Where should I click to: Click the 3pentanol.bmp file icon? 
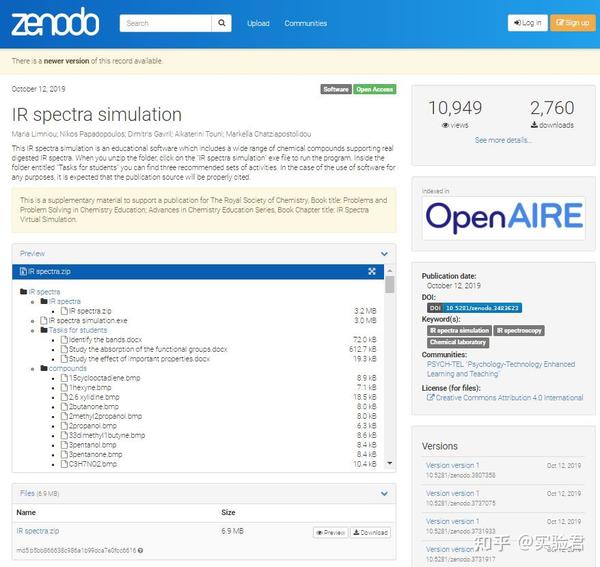tap(64, 445)
